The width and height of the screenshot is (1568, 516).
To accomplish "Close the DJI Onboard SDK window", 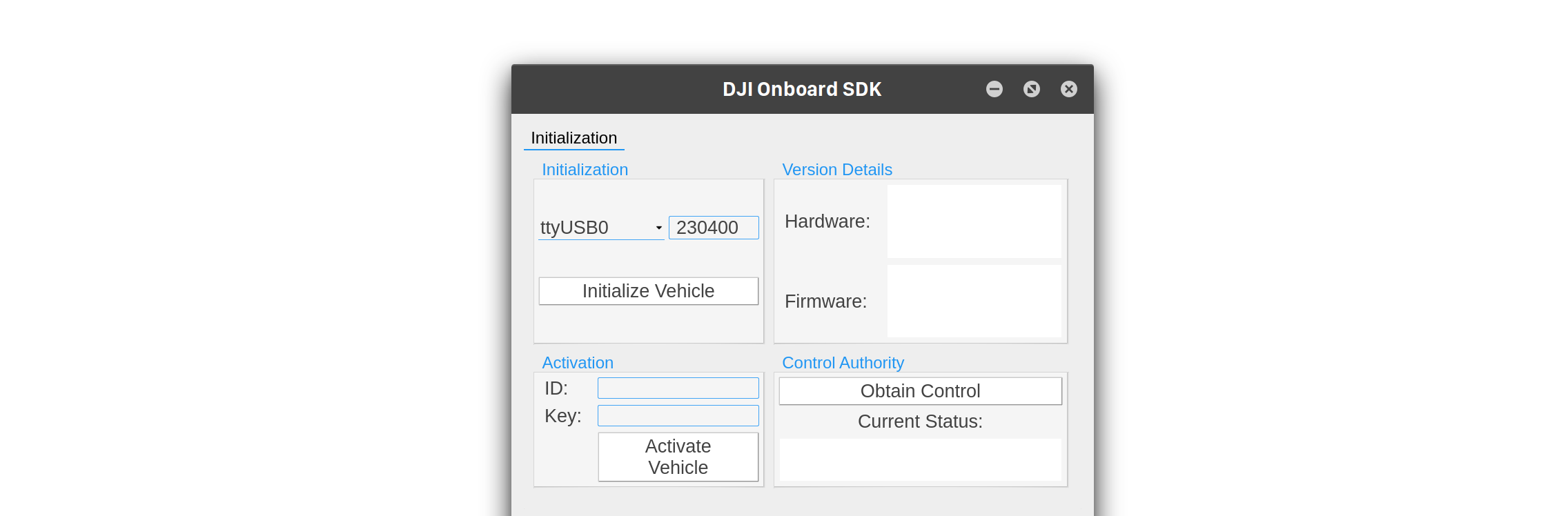I will pos(1069,89).
